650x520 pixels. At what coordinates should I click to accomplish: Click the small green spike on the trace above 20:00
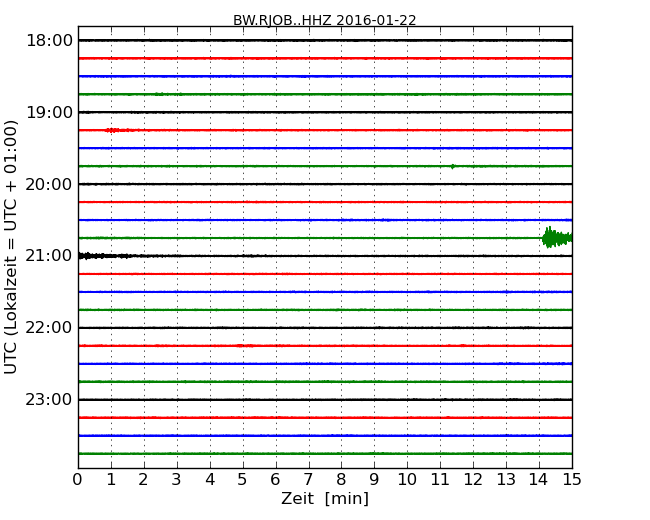pyautogui.click(x=453, y=166)
